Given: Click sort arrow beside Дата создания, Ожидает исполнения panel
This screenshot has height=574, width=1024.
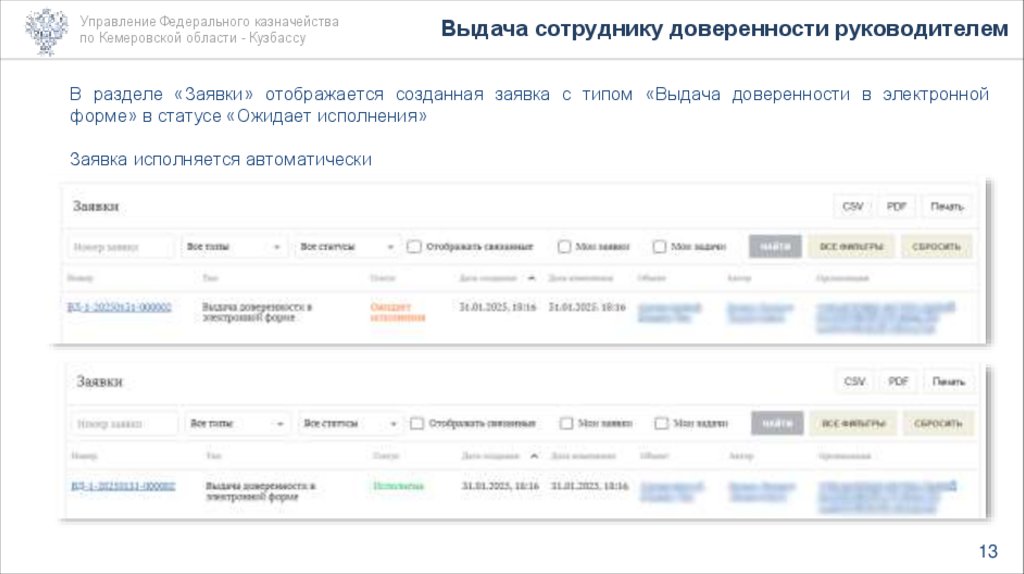Looking at the screenshot, I should pyautogui.click(x=531, y=278).
